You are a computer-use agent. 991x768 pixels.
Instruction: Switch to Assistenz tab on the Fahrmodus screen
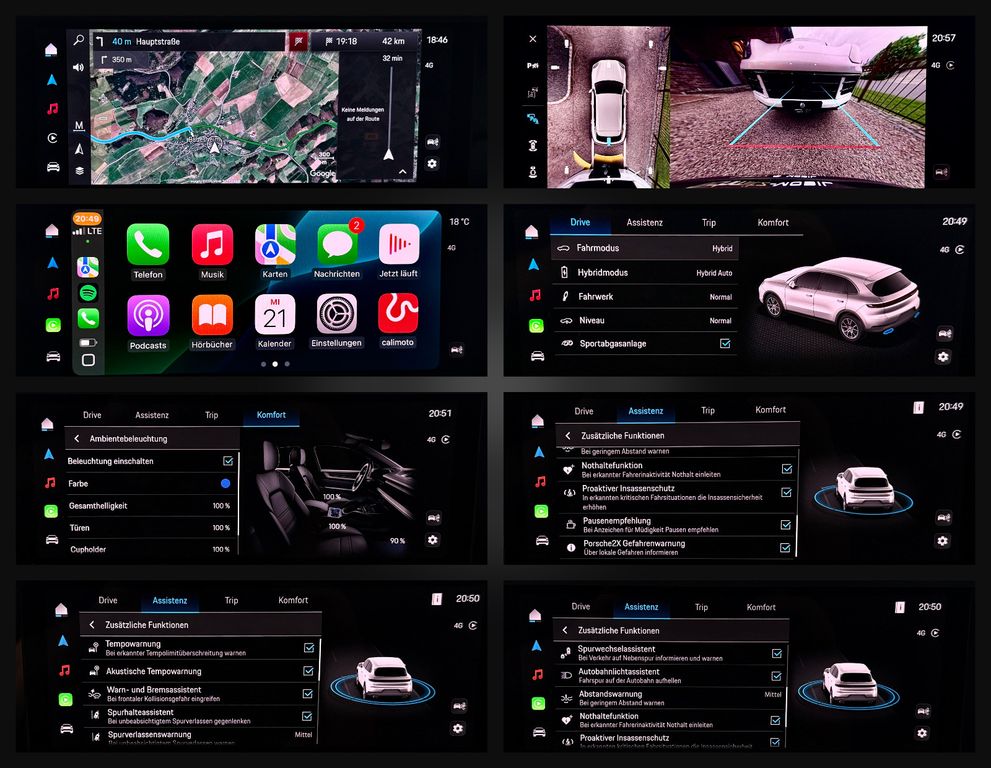[645, 222]
